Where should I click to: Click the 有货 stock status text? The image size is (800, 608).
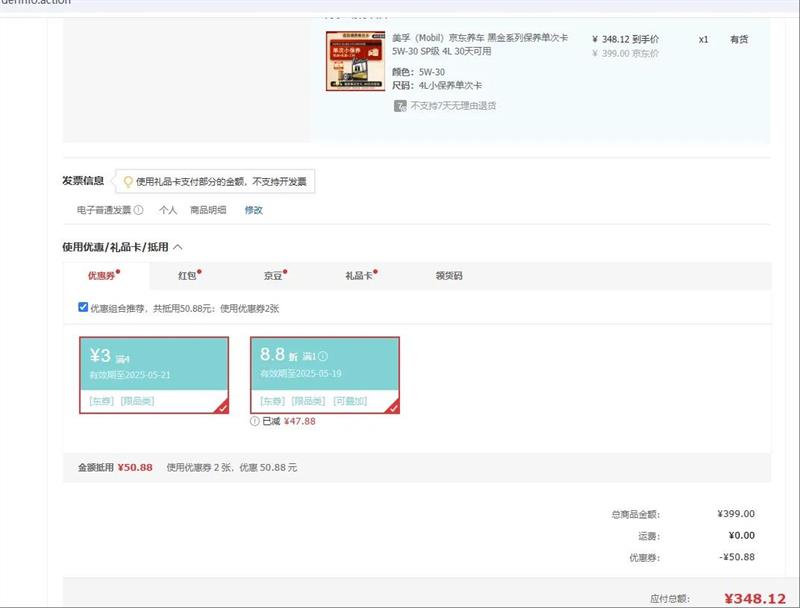tap(739, 39)
